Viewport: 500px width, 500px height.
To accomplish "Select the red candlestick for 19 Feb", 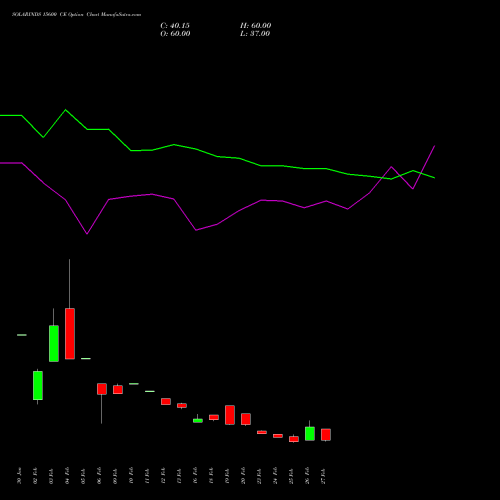I will (230, 415).
